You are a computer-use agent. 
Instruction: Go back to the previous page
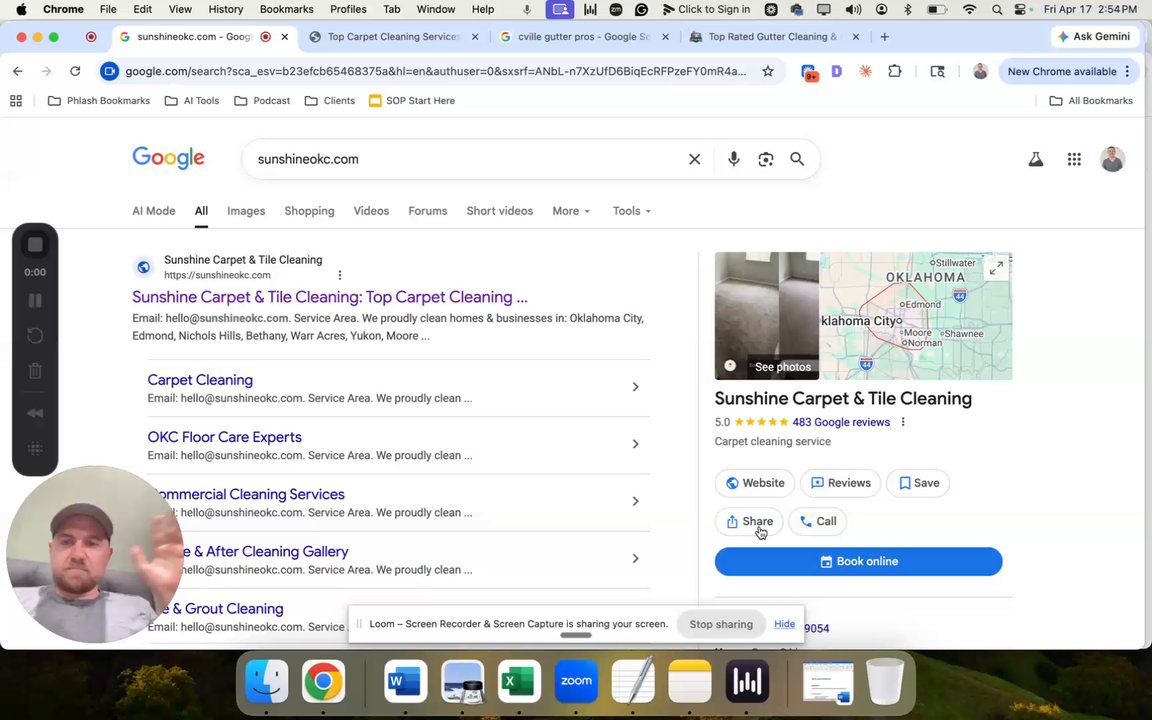18,71
